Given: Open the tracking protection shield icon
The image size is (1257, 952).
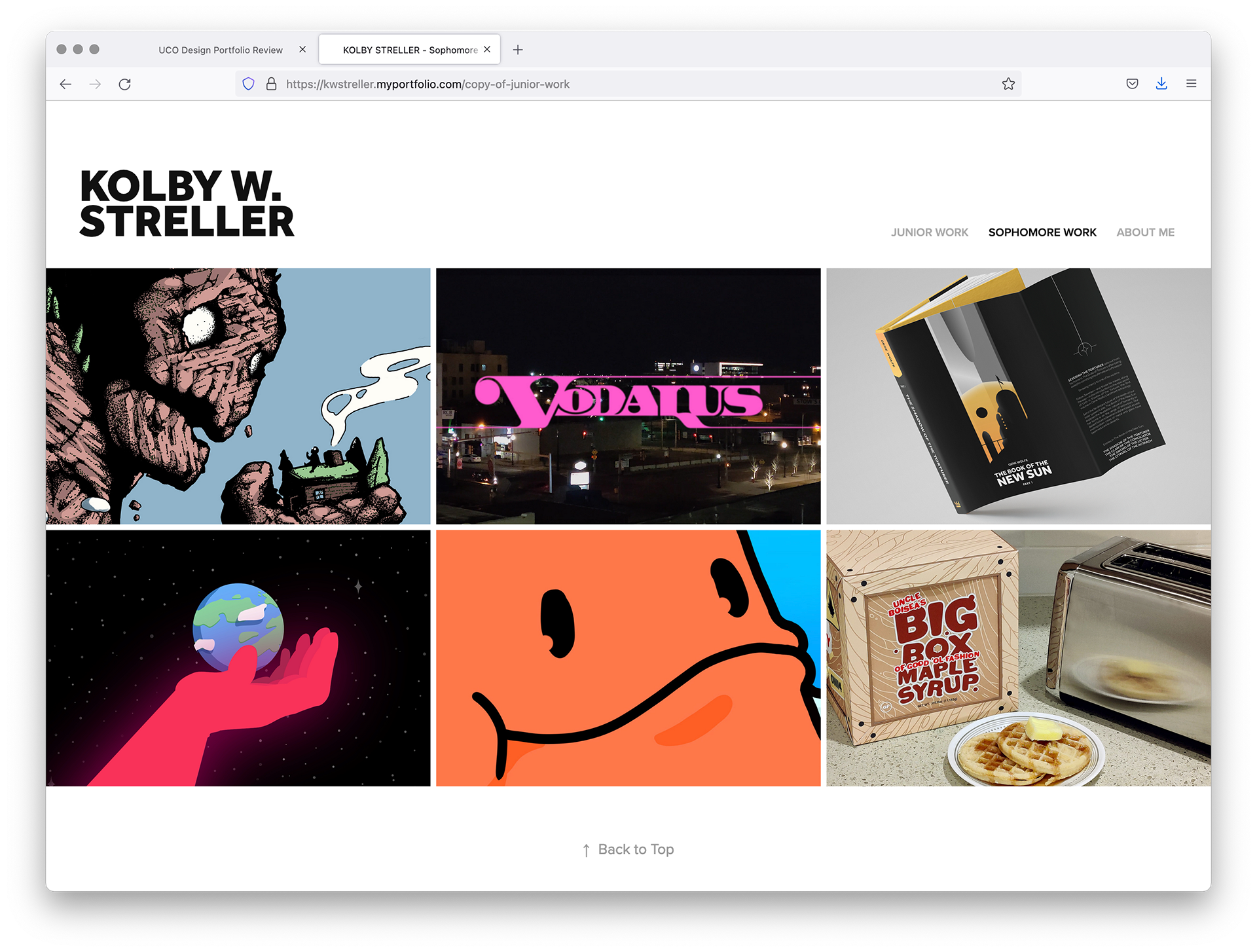Looking at the screenshot, I should (x=248, y=84).
